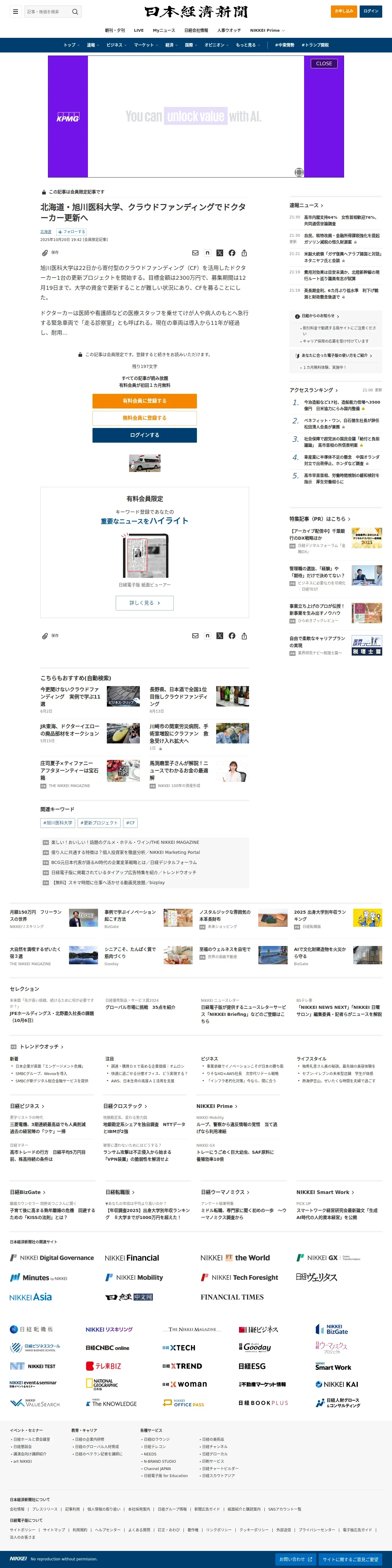Viewport: 392px width, 1568px height.
Task: Toggle フォローする for 北海道
Action: [71, 232]
